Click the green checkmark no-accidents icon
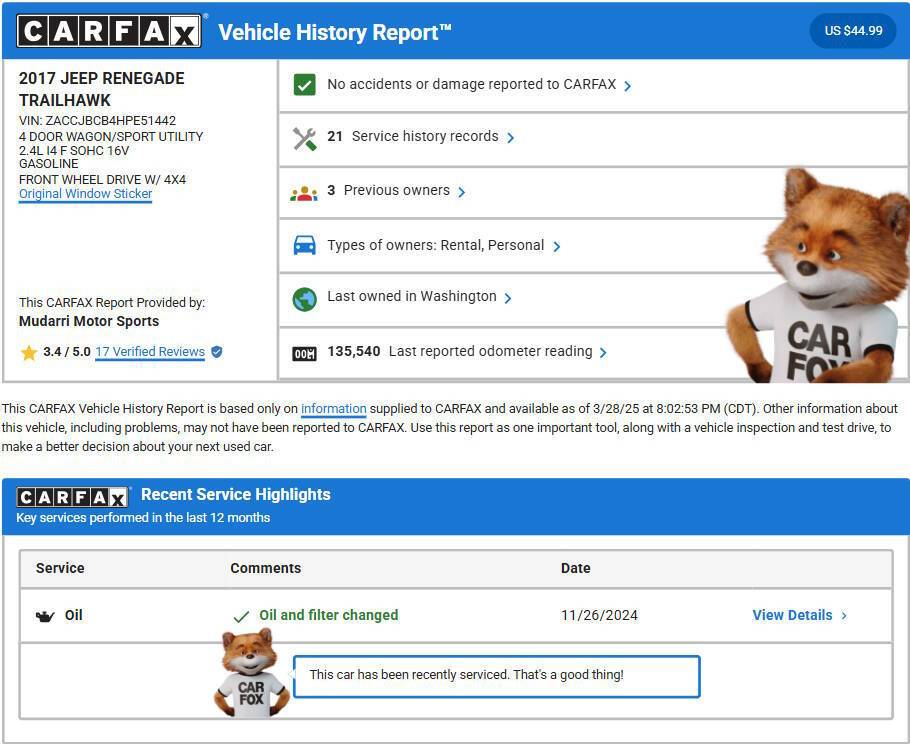 (x=304, y=85)
